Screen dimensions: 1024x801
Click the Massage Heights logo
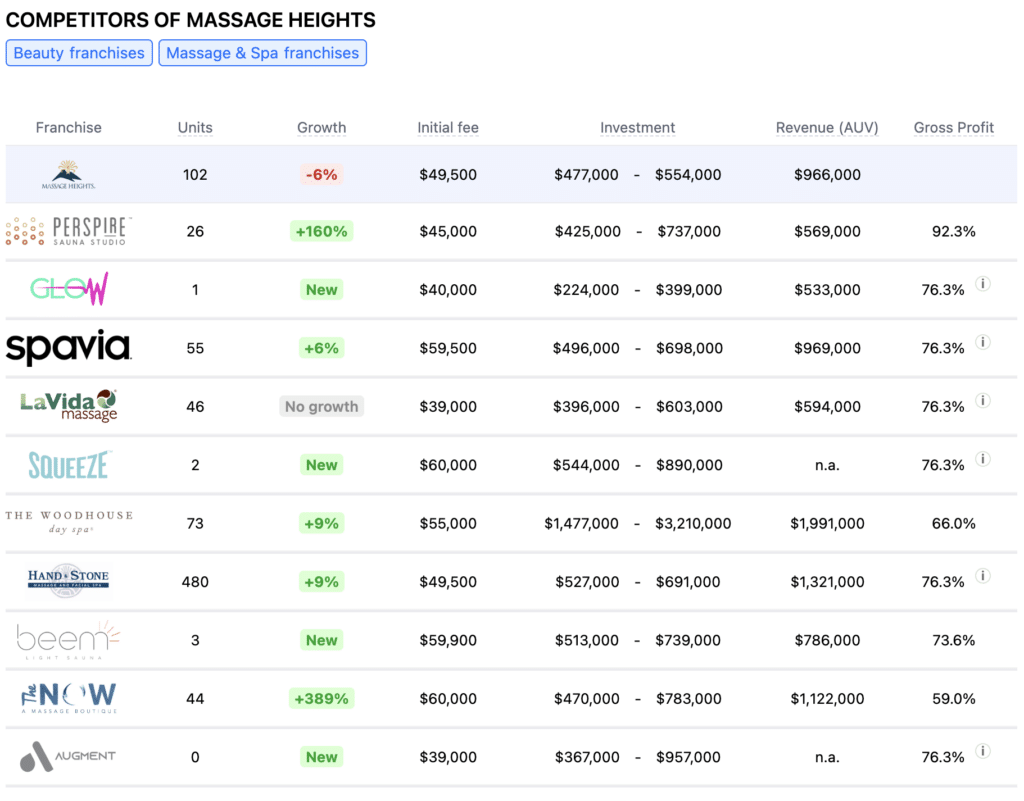tap(68, 174)
